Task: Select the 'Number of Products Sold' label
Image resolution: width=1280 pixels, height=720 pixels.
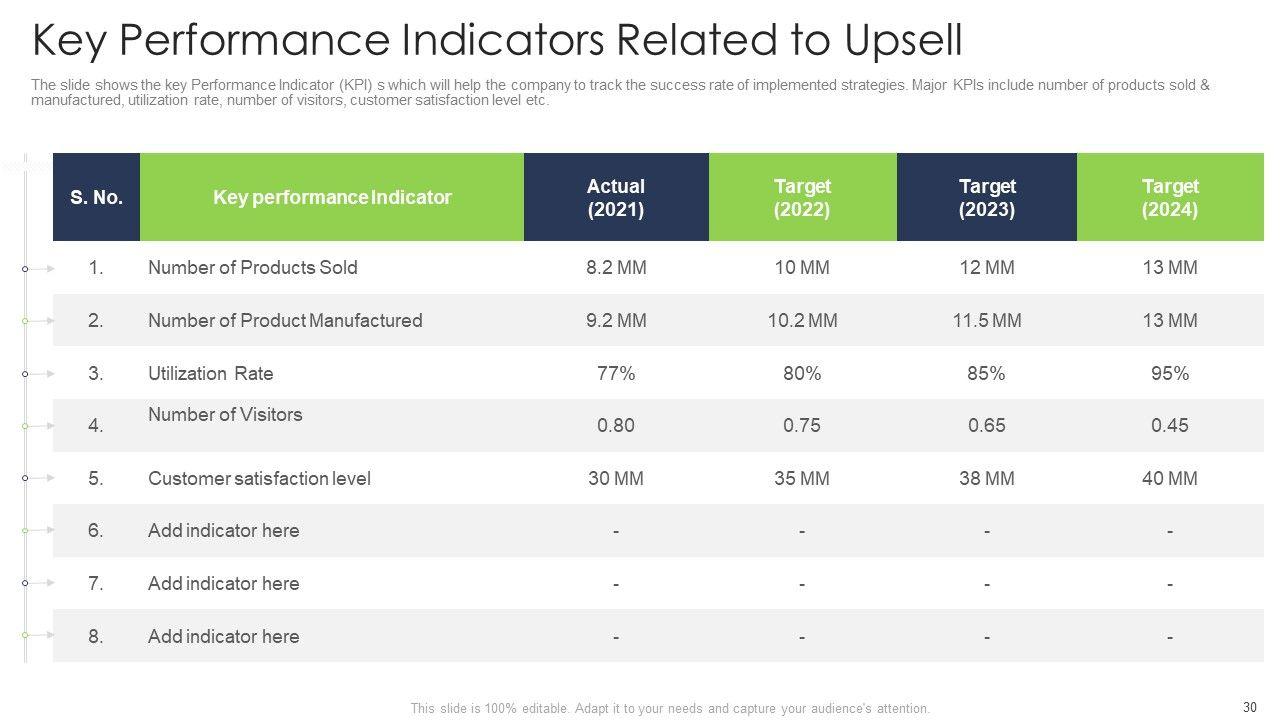Action: coord(252,268)
